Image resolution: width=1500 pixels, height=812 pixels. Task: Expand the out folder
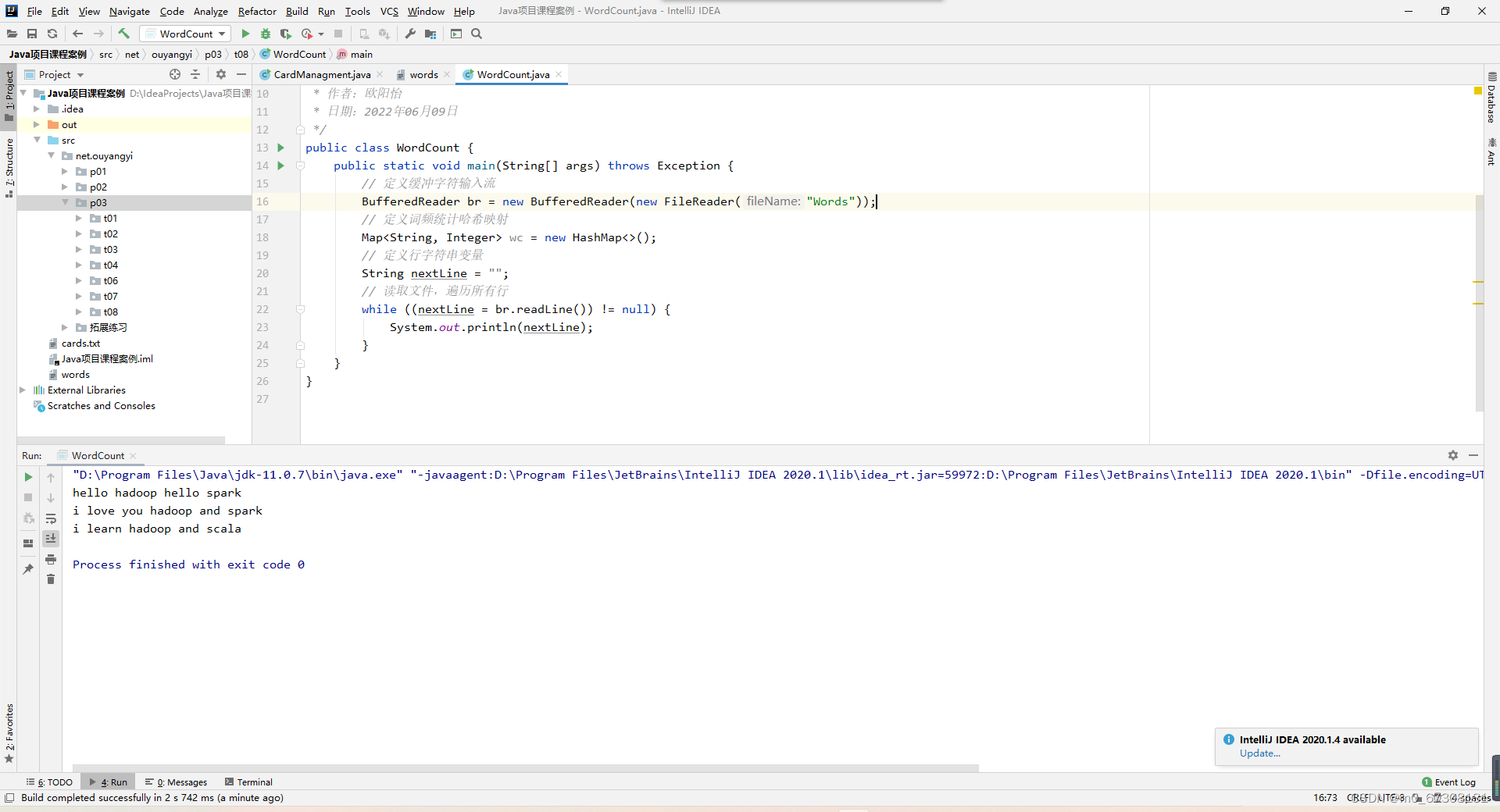(x=37, y=125)
